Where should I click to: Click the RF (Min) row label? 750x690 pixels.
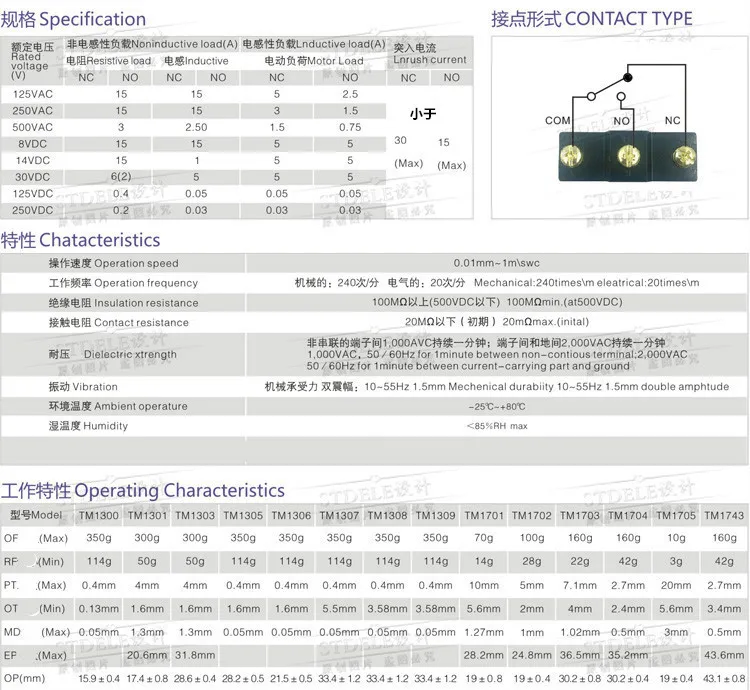pyautogui.click(x=34, y=562)
